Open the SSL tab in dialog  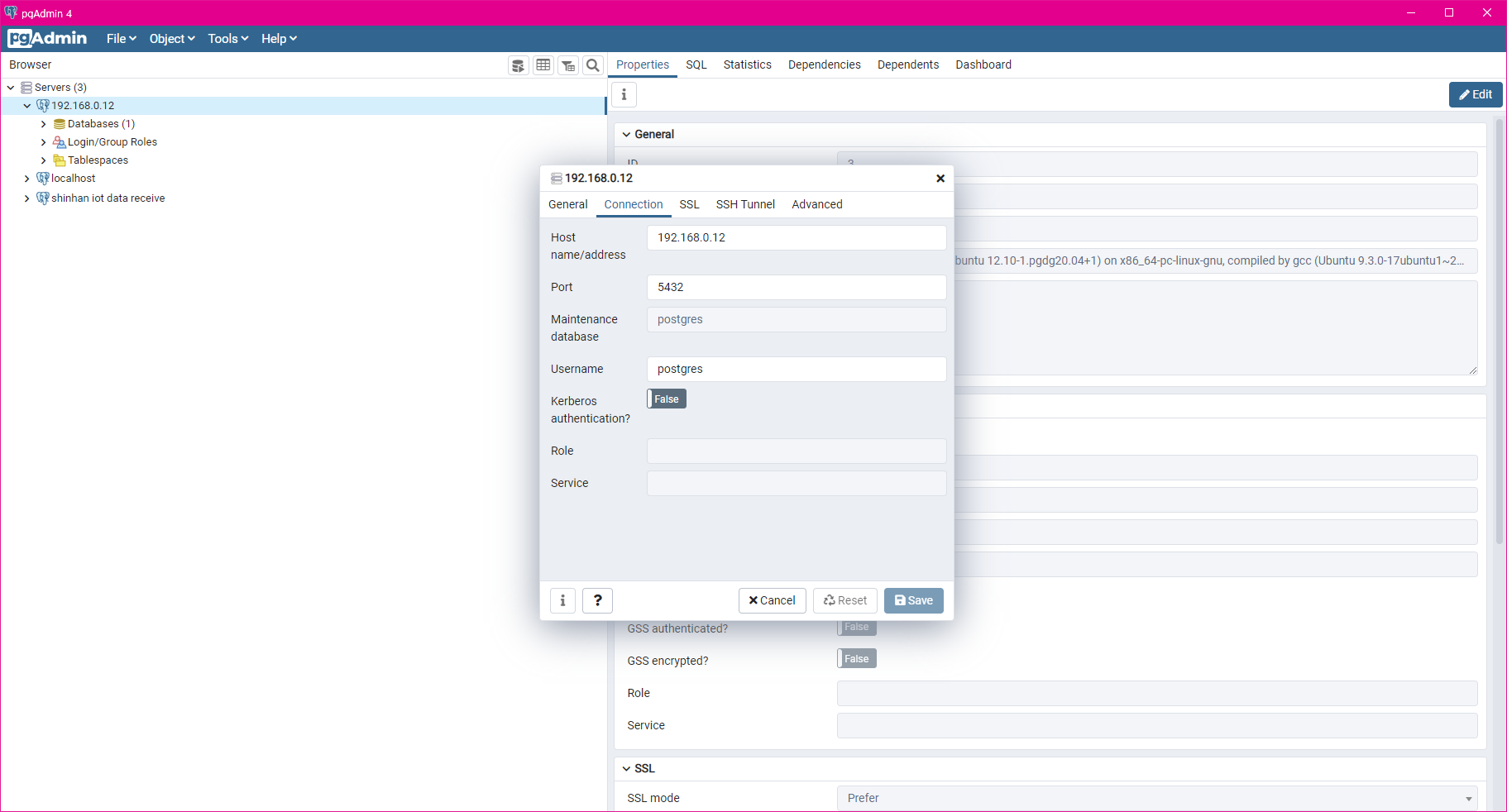690,204
